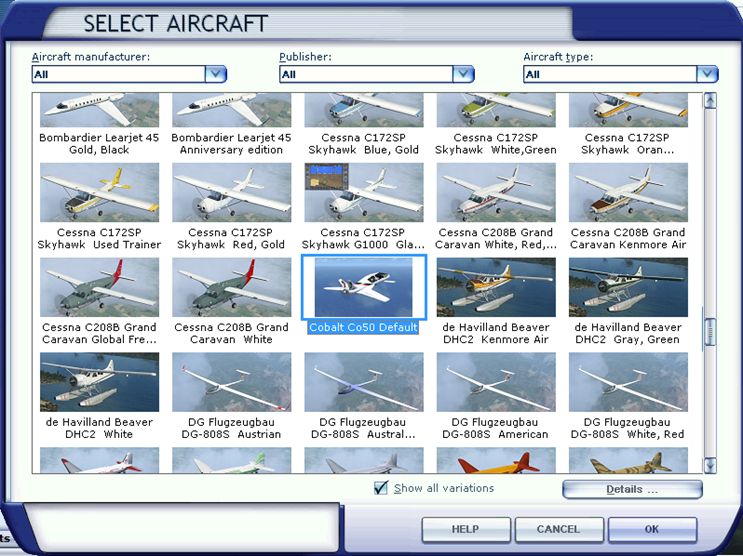Image resolution: width=743 pixels, height=556 pixels.
Task: Confirm selection with OK button
Action: (x=652, y=529)
